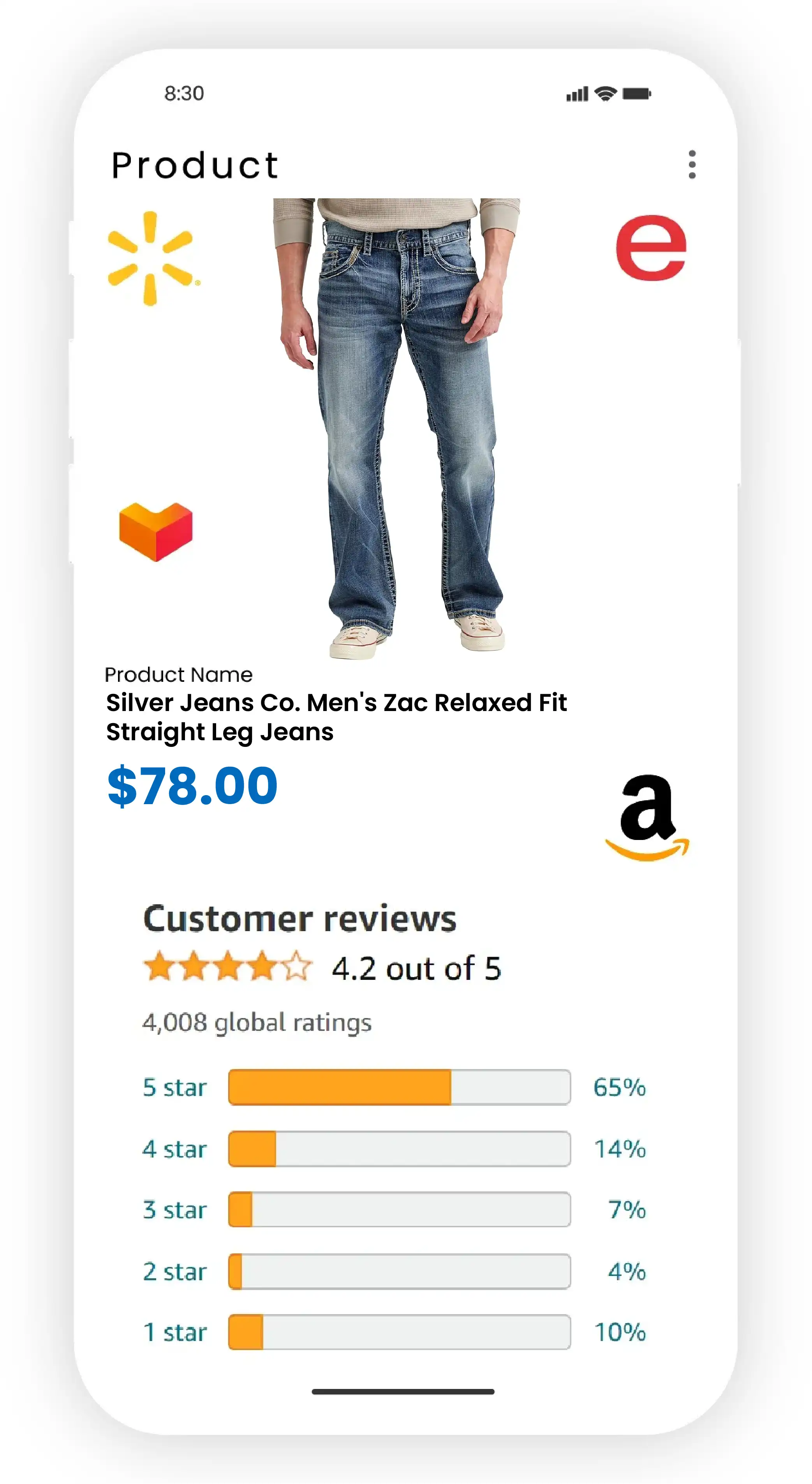Tap the Amazon logo
Image resolution: width=812 pixels, height=1484 pixels.
[647, 817]
